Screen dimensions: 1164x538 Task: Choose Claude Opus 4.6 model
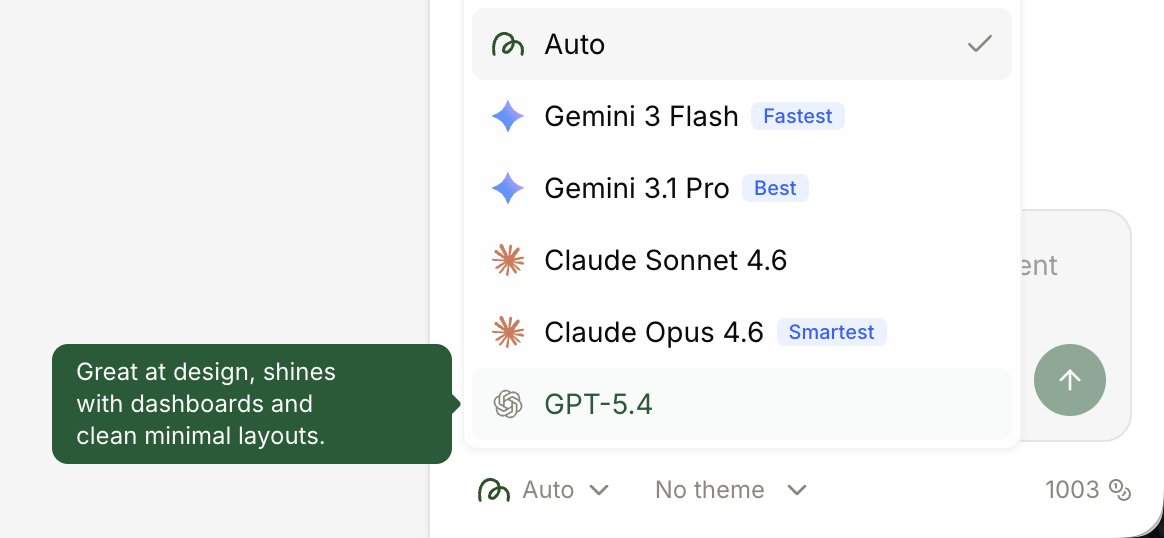pos(742,332)
